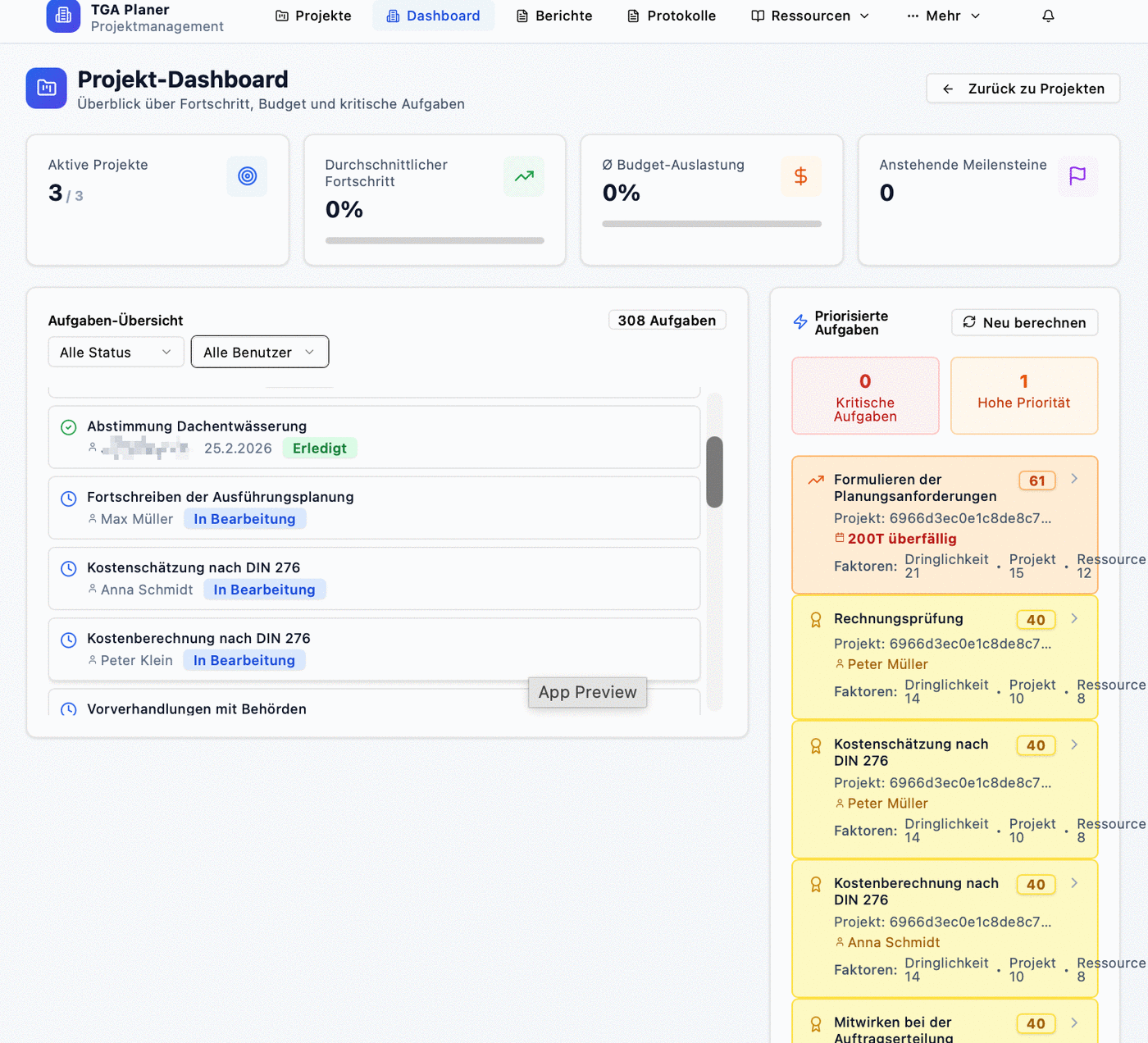Click the Vorverhandlungen mit Behörden task title

pyautogui.click(x=197, y=708)
